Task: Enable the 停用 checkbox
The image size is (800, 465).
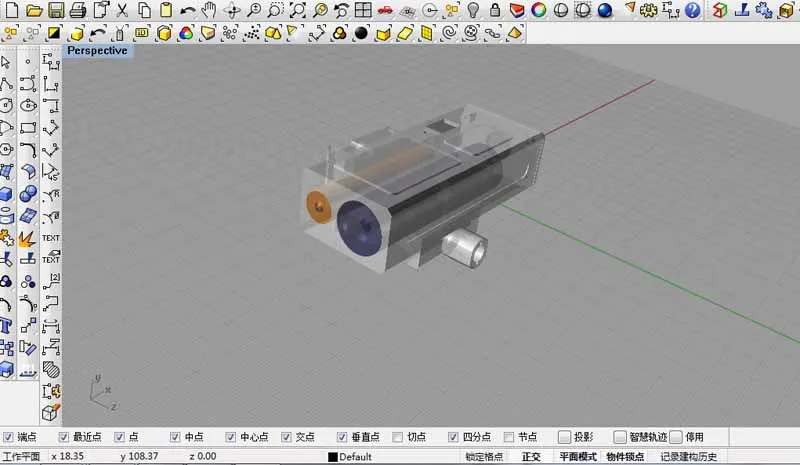Action: click(676, 437)
